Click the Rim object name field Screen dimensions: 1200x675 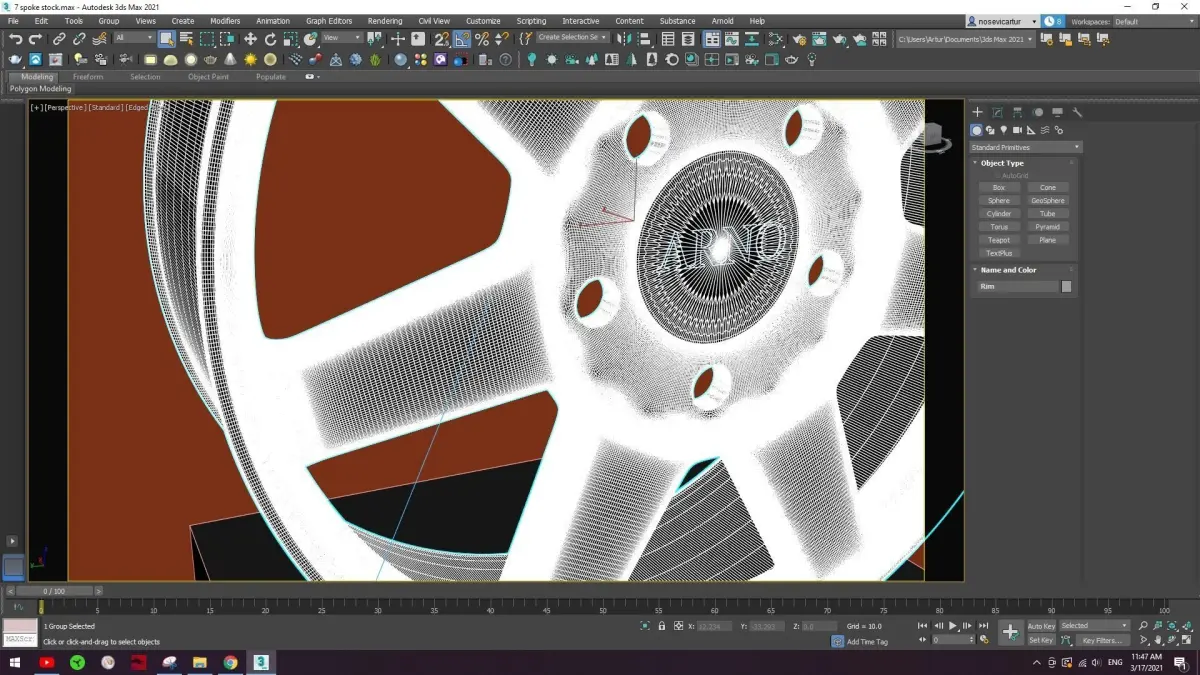point(1018,286)
